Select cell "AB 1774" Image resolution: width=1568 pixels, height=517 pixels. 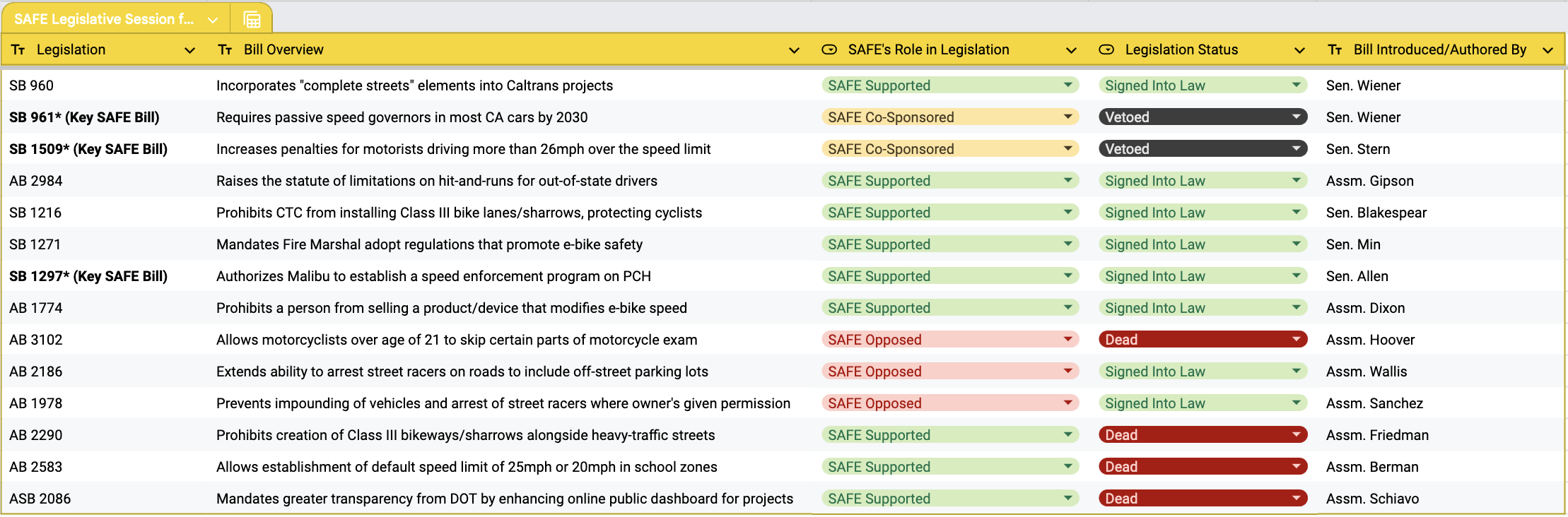coord(104,308)
